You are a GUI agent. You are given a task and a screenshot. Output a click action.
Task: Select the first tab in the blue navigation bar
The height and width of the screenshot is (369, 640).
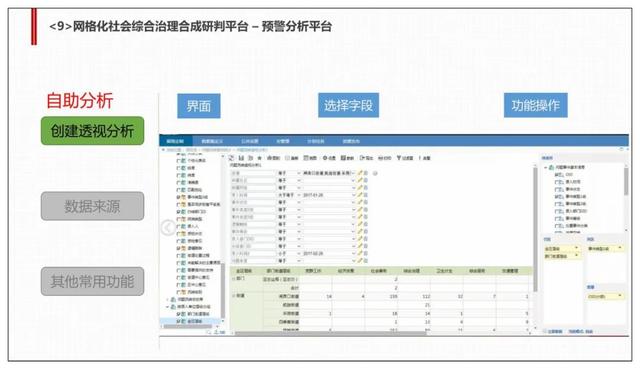(x=176, y=141)
